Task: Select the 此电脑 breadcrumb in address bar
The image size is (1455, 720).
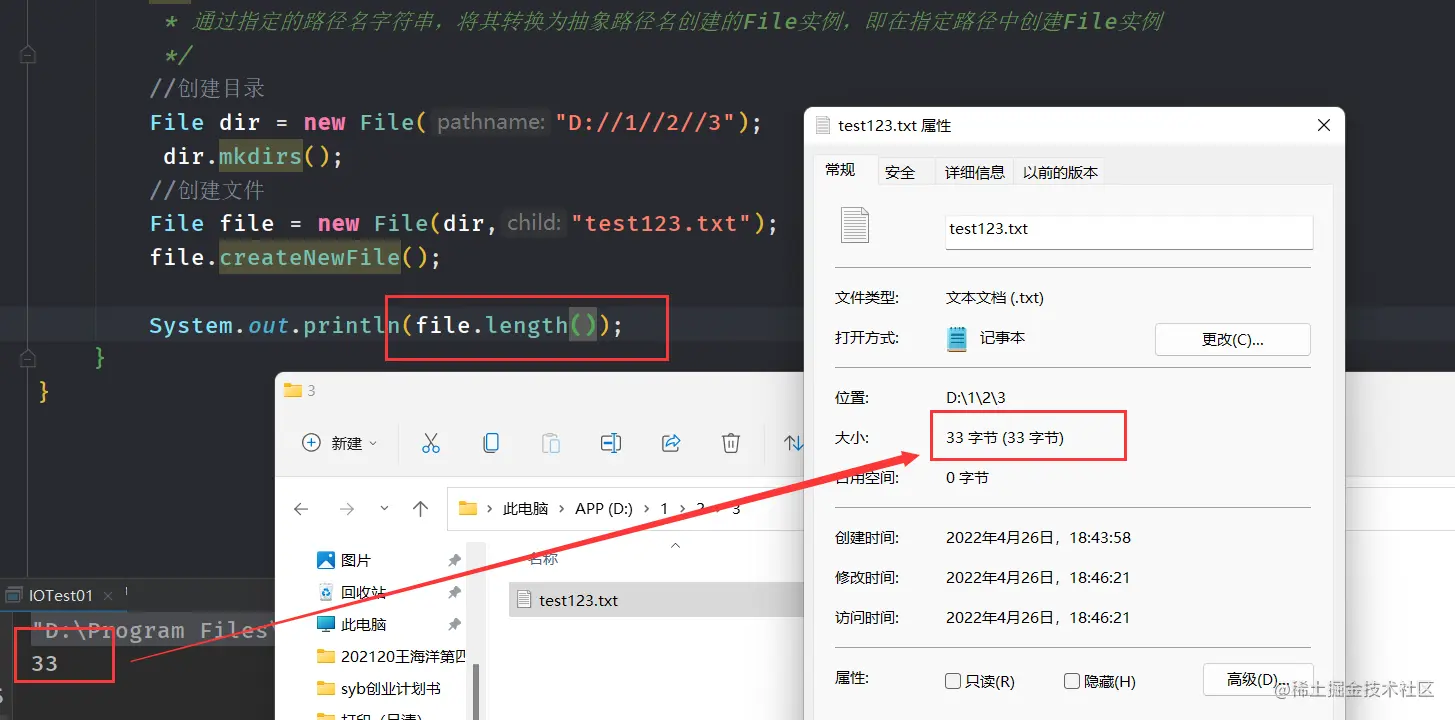Action: click(x=526, y=509)
